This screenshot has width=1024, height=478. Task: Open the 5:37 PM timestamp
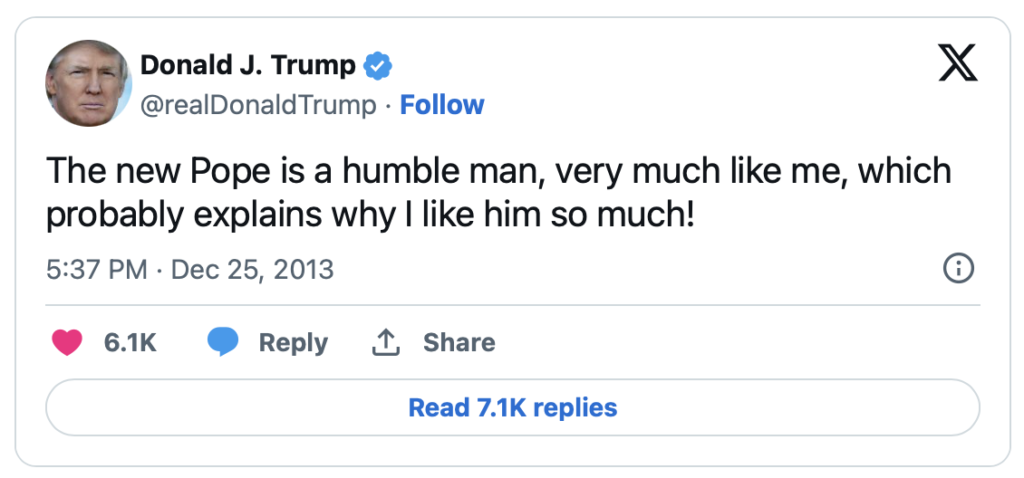tap(97, 269)
